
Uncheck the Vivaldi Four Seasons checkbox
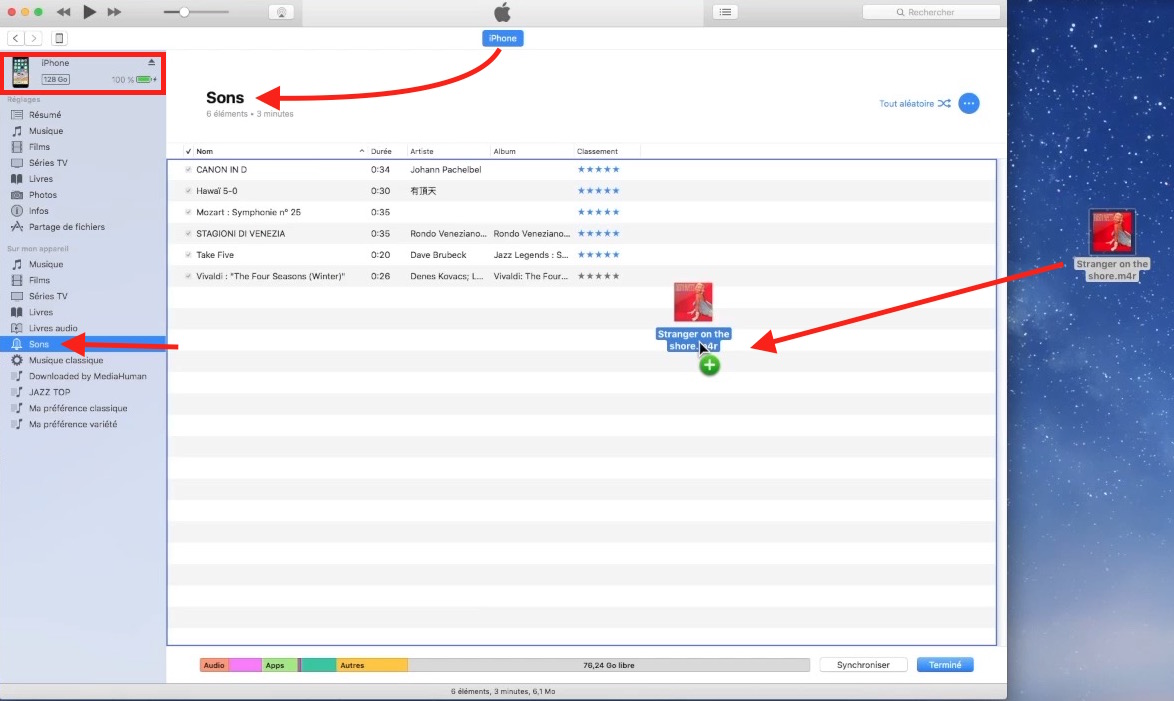[x=188, y=276]
